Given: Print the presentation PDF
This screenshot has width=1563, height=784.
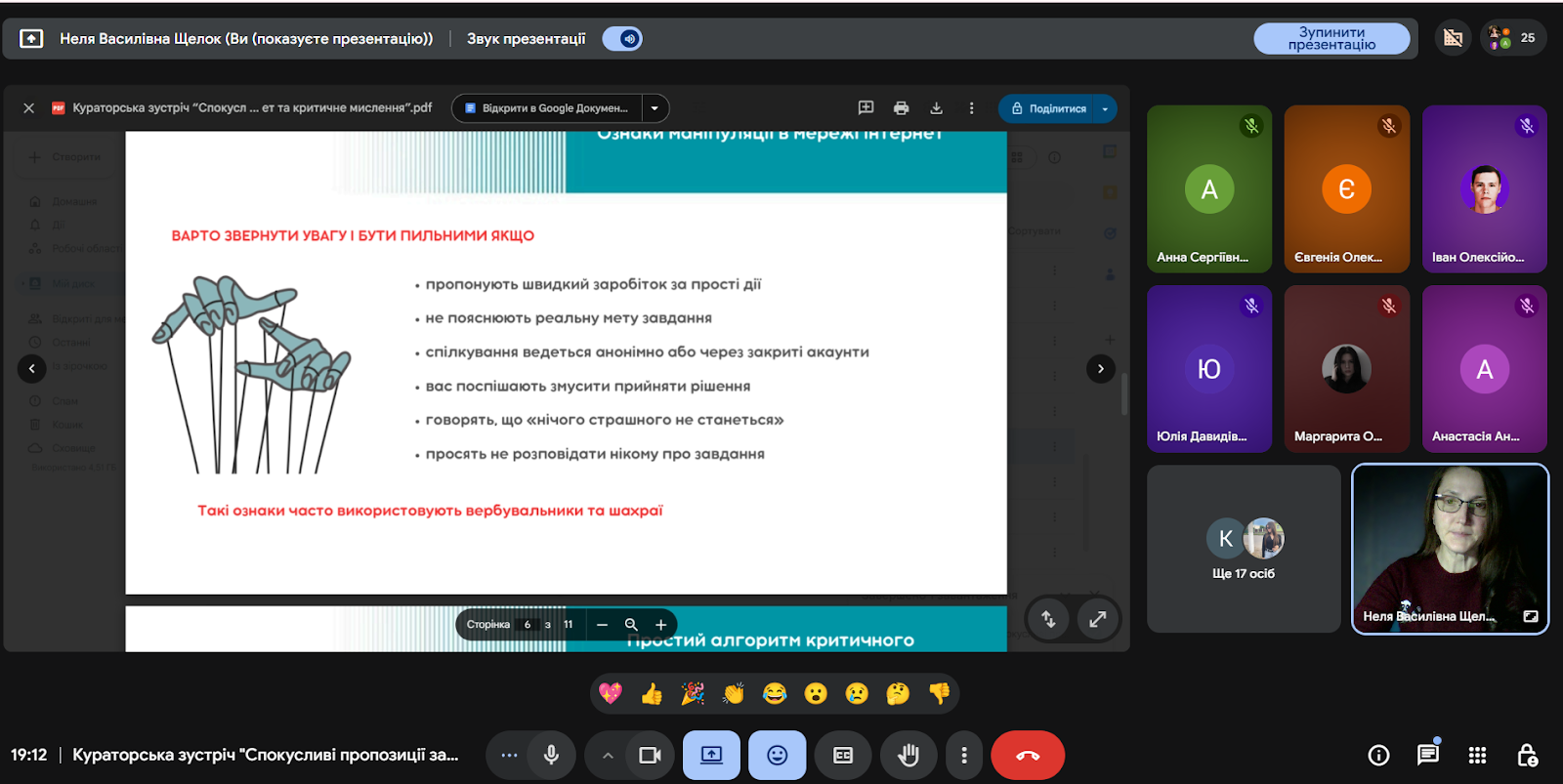Looking at the screenshot, I should coord(901,108).
